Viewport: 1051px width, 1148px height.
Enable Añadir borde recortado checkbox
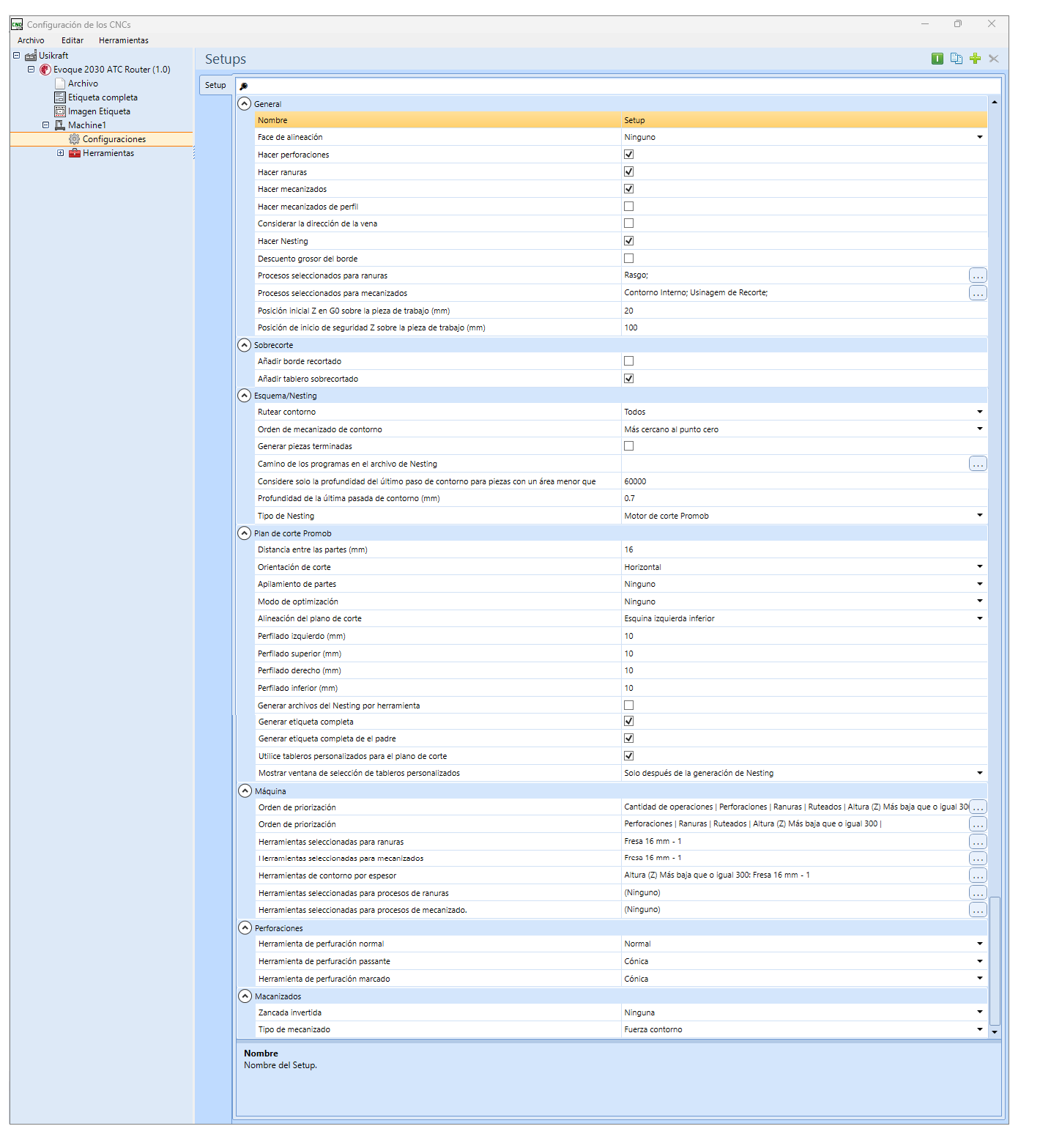pos(628,361)
